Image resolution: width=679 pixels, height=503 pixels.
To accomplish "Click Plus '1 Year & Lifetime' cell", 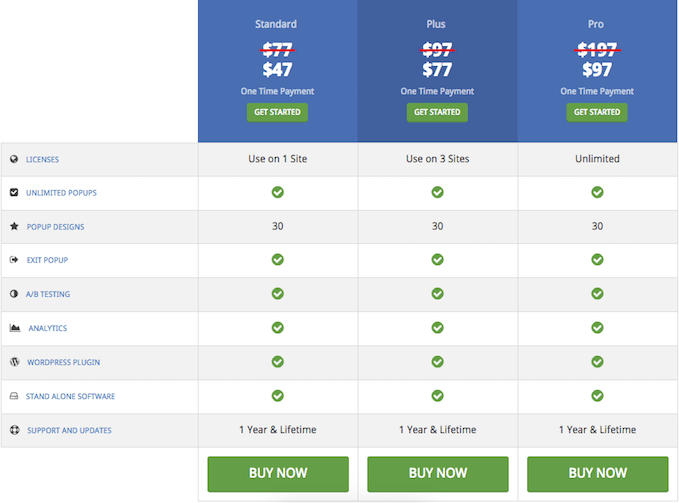I will [437, 429].
